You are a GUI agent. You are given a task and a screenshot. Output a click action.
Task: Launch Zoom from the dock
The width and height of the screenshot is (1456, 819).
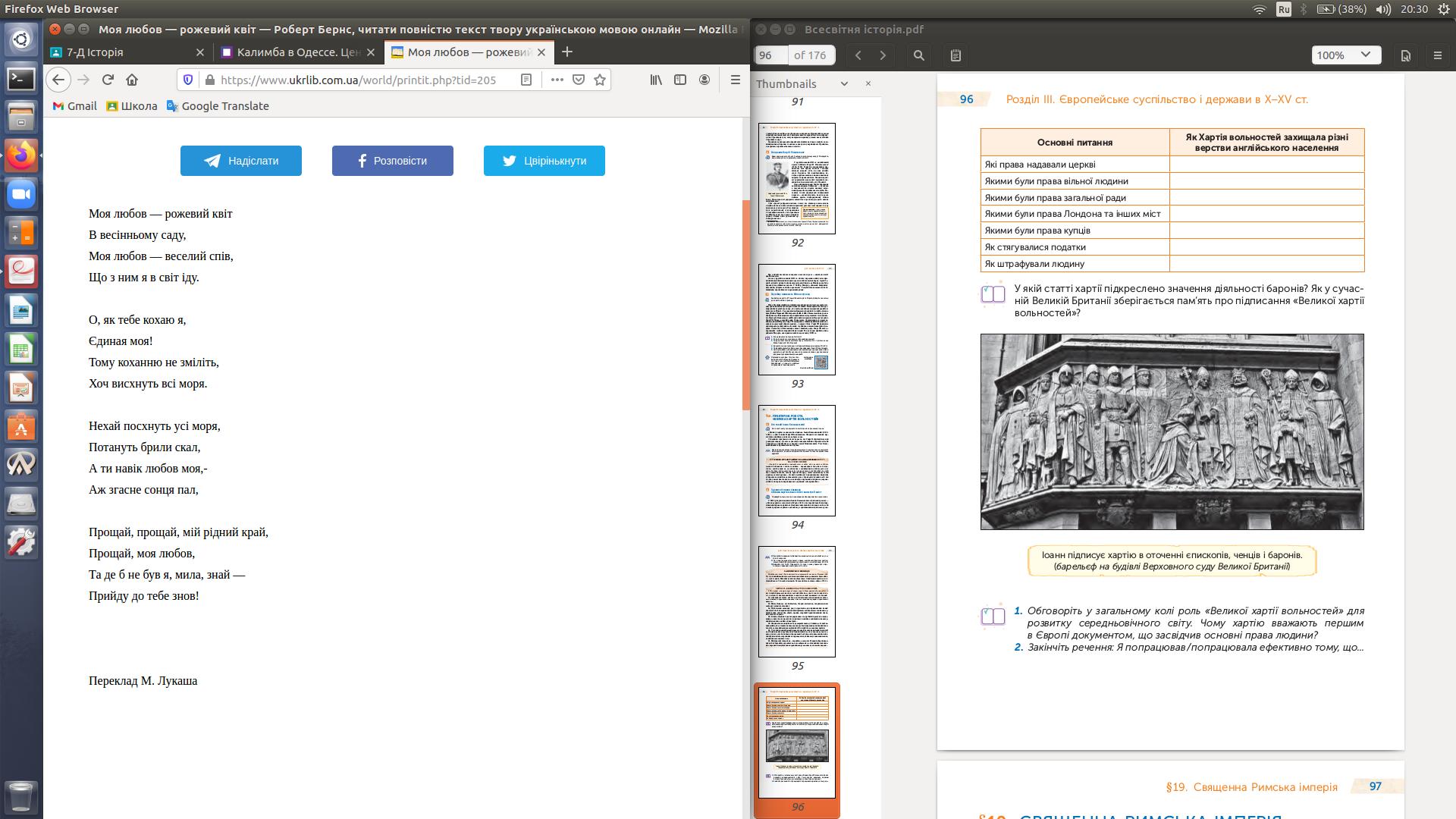pos(21,194)
